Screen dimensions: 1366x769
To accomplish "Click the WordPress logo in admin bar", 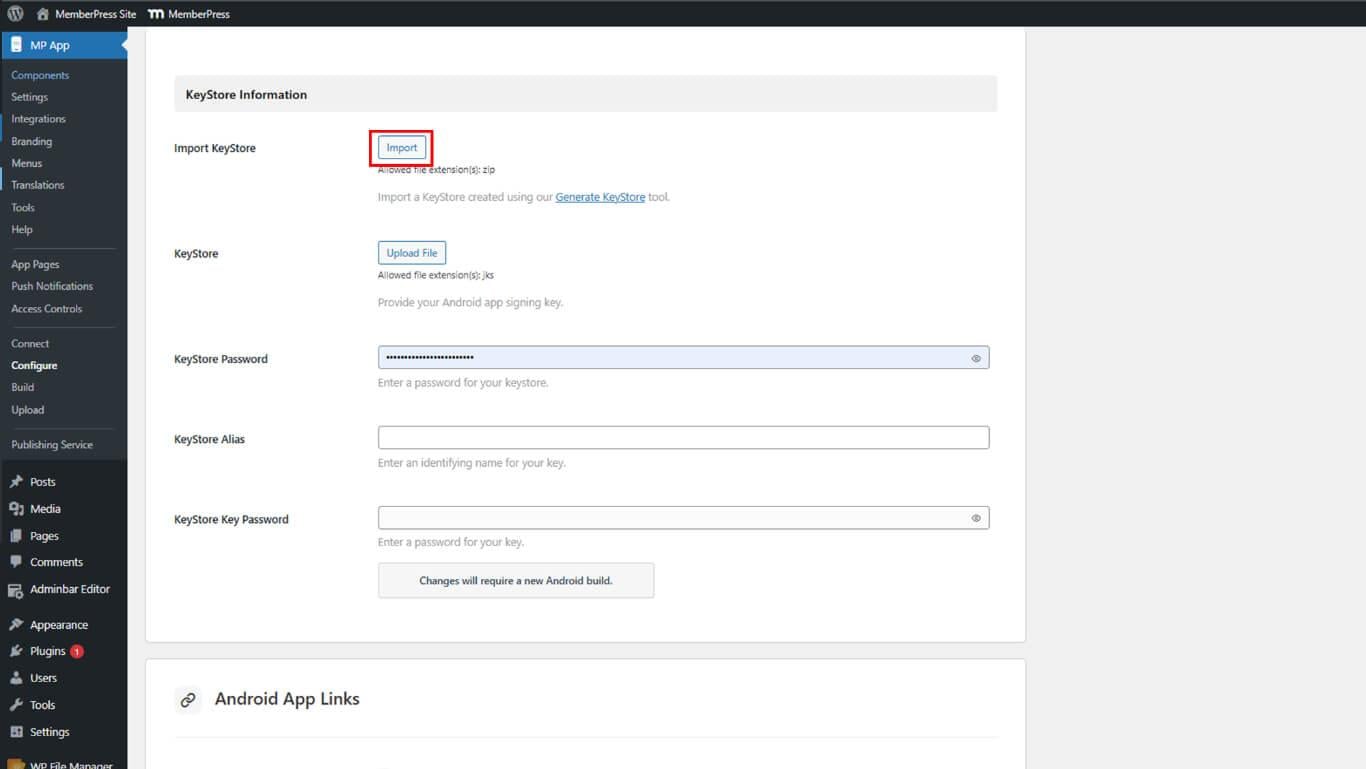I will coord(16,14).
